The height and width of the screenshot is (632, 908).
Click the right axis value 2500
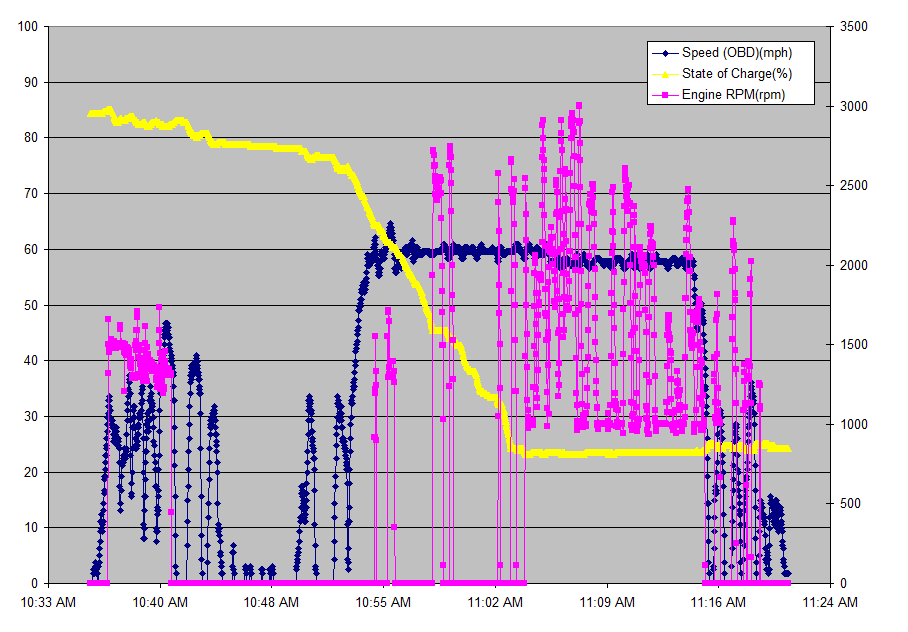(854, 186)
